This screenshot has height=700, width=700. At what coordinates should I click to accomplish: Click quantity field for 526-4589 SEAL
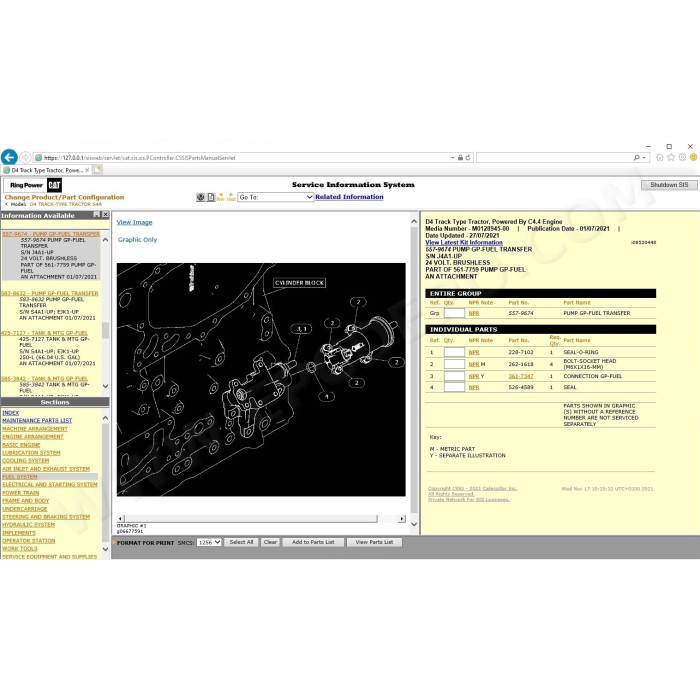(454, 387)
